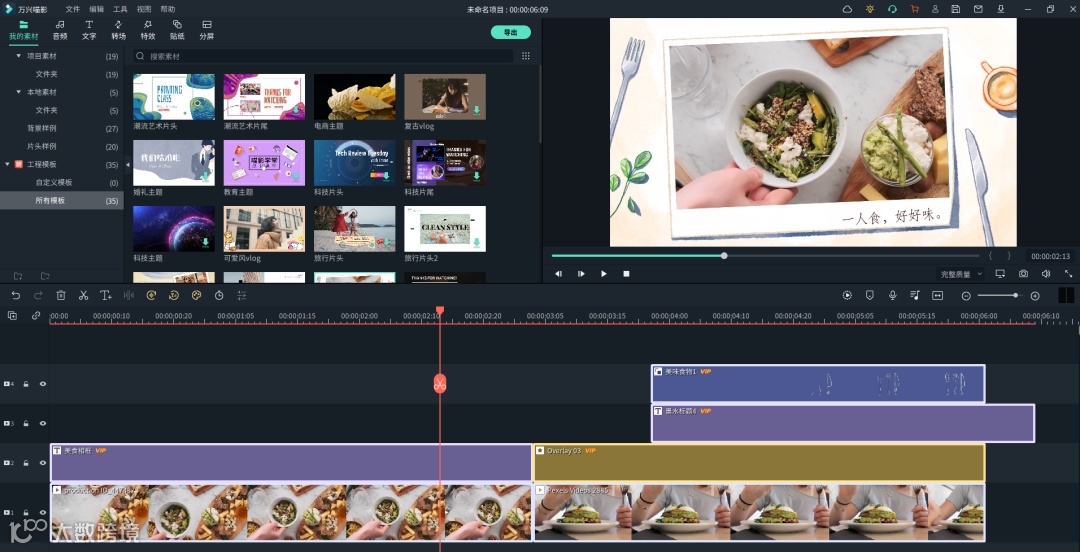Open the 我的素材 media tab

[24, 30]
